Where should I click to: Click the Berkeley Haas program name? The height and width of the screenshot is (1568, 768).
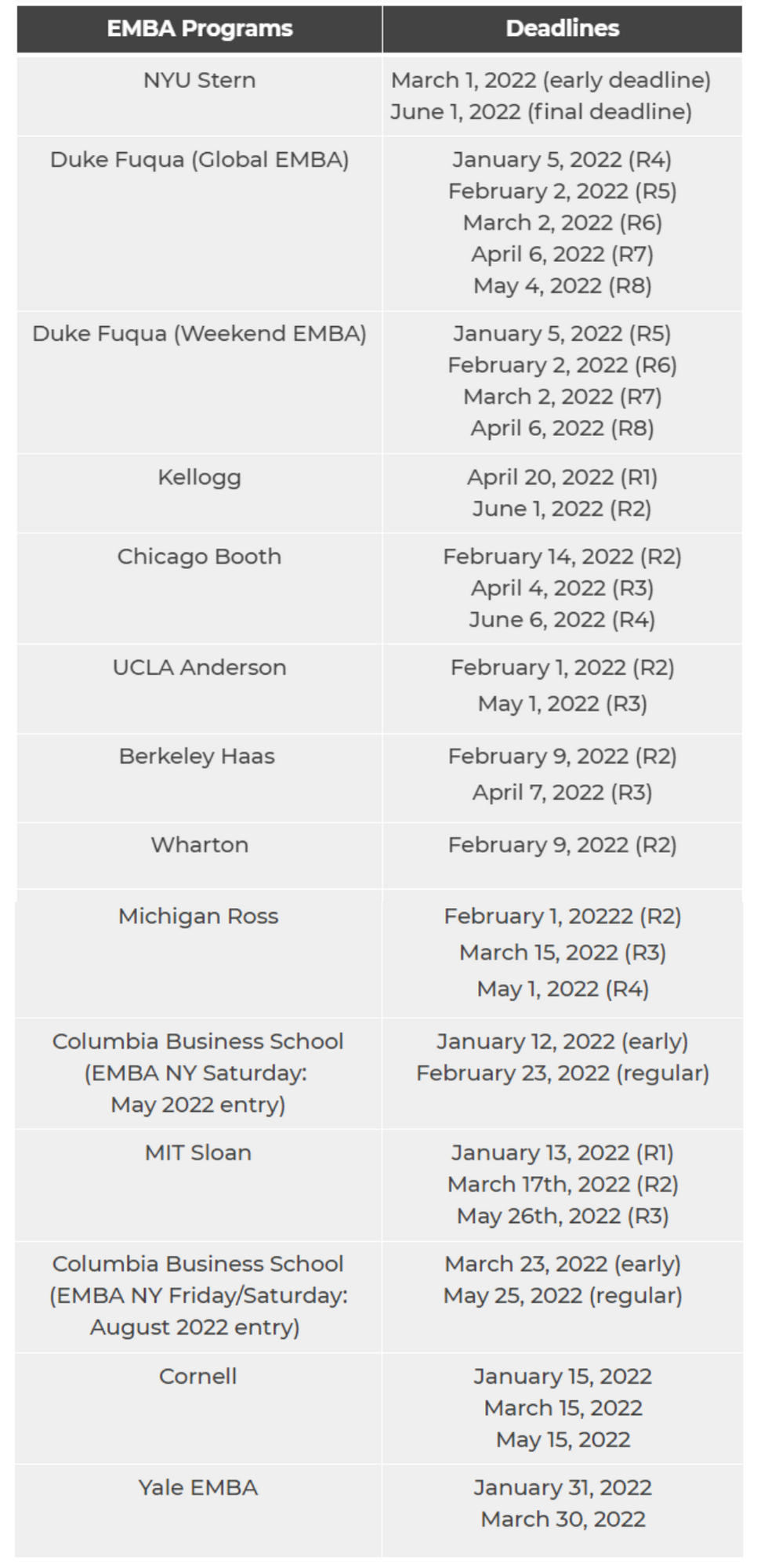tap(197, 757)
